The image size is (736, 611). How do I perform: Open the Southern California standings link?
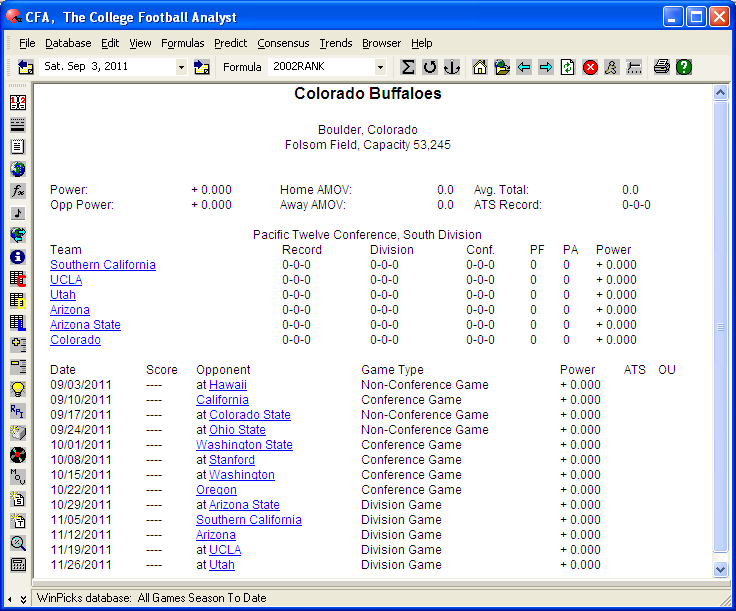[103, 265]
